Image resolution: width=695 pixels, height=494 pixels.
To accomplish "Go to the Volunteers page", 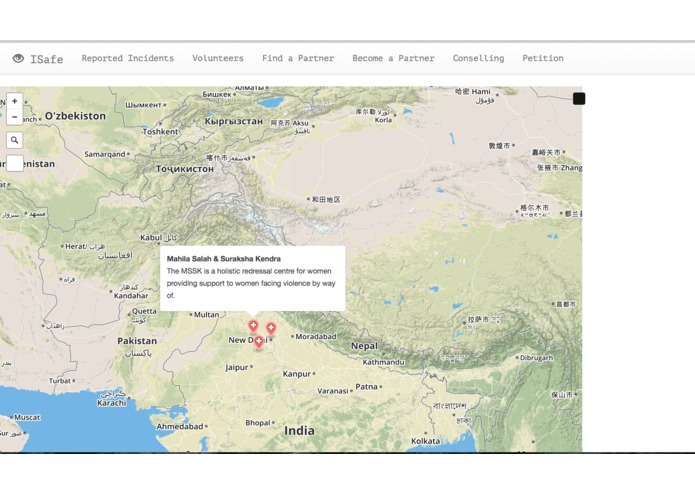I will click(x=218, y=58).
